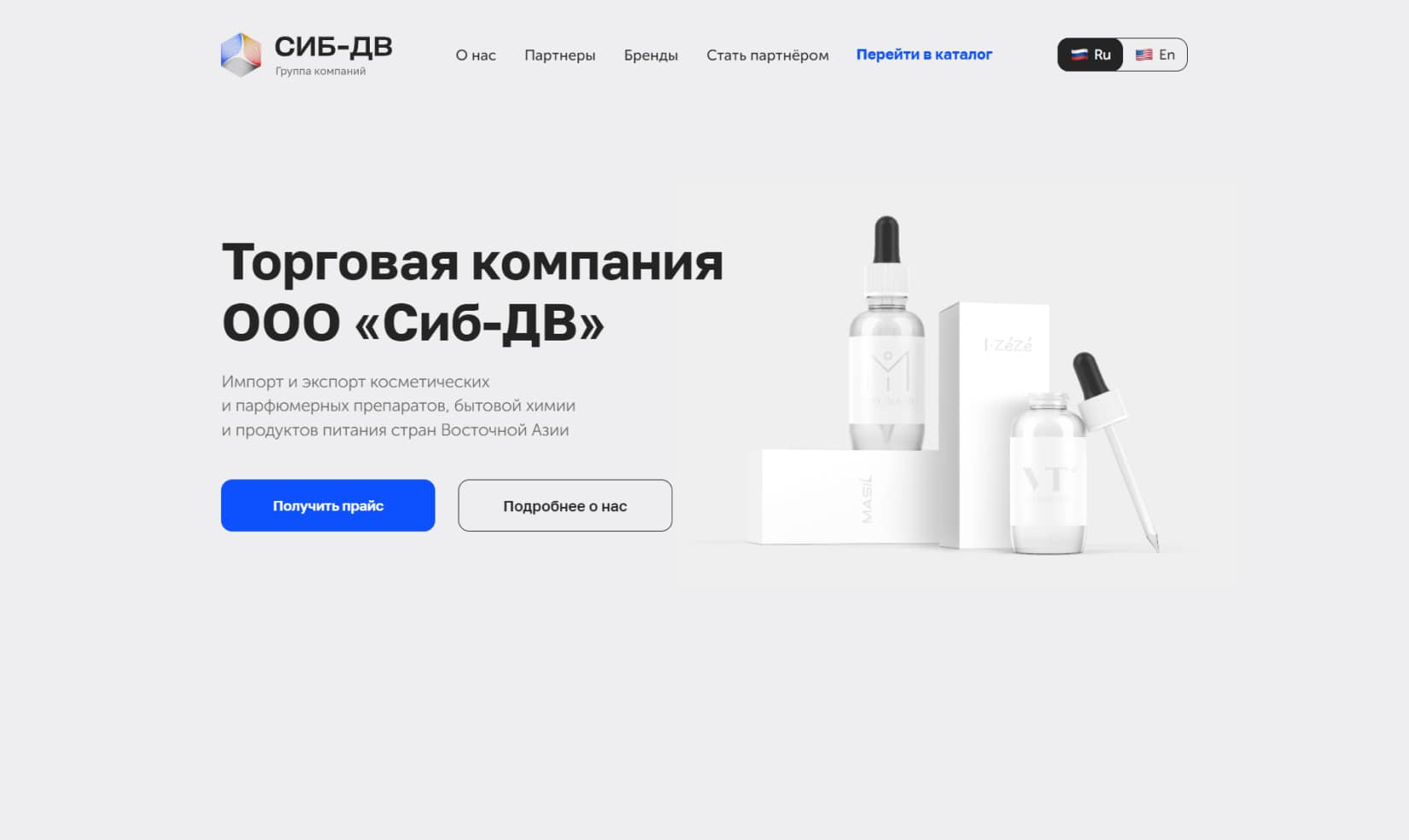Click the US flag icon
Image resolution: width=1409 pixels, height=840 pixels.
[1144, 55]
